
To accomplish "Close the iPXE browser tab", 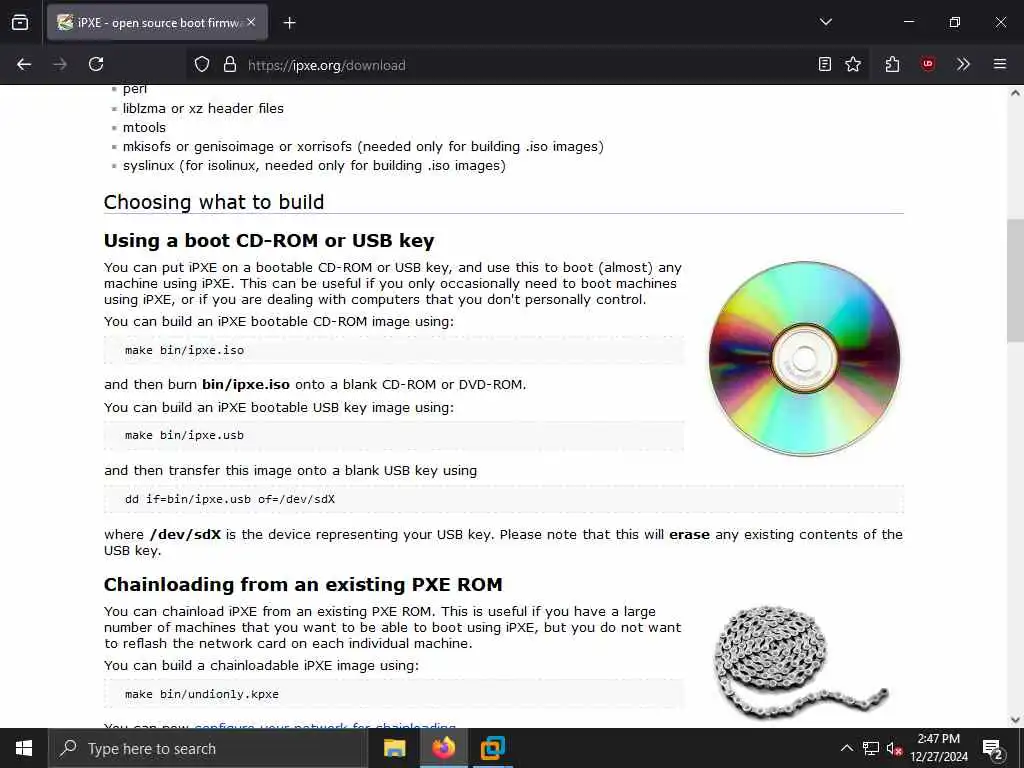I will coord(251,22).
